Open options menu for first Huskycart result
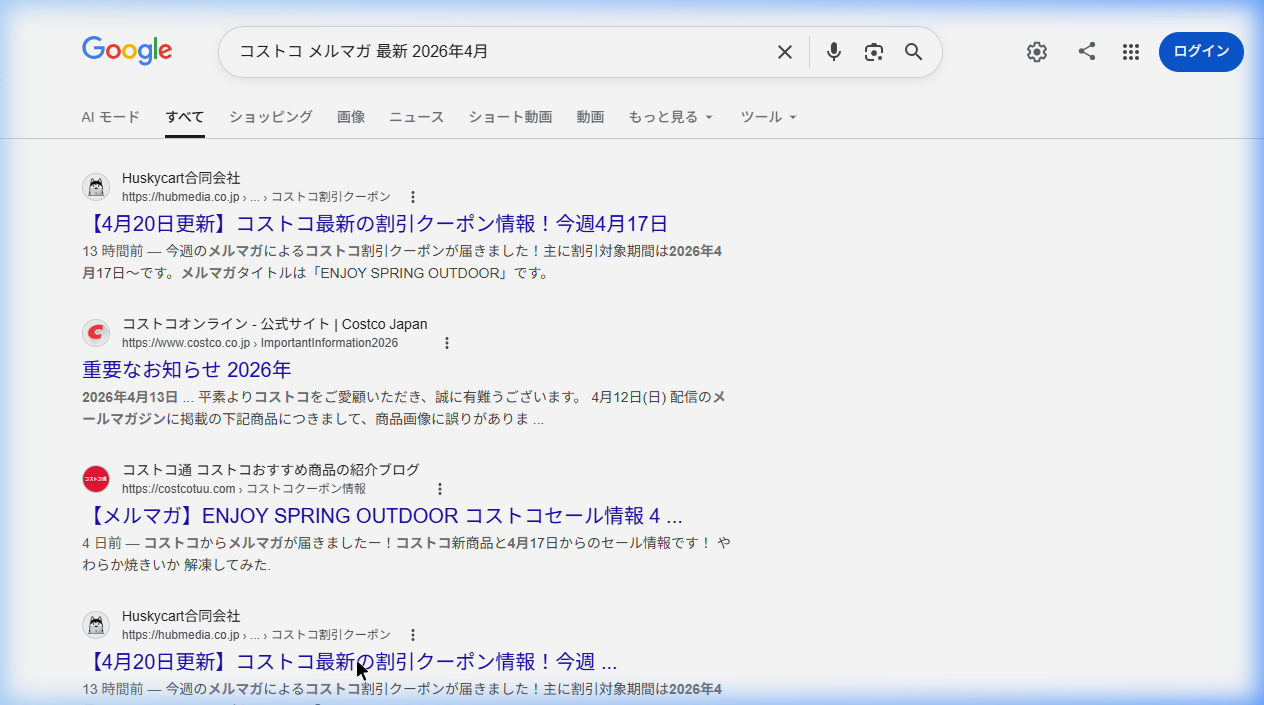 tap(413, 197)
